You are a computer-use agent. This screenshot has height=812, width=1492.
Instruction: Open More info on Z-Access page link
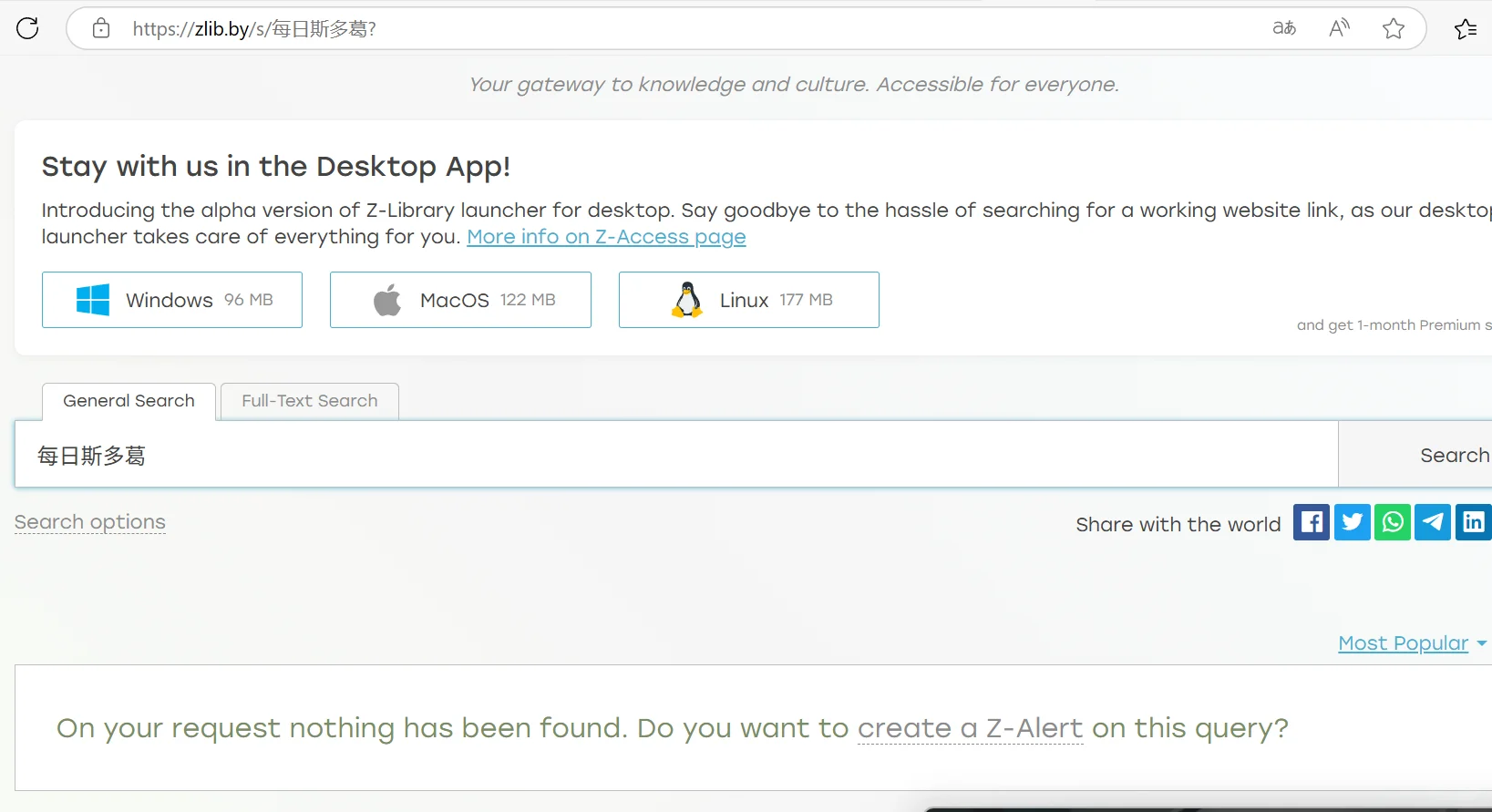606,237
